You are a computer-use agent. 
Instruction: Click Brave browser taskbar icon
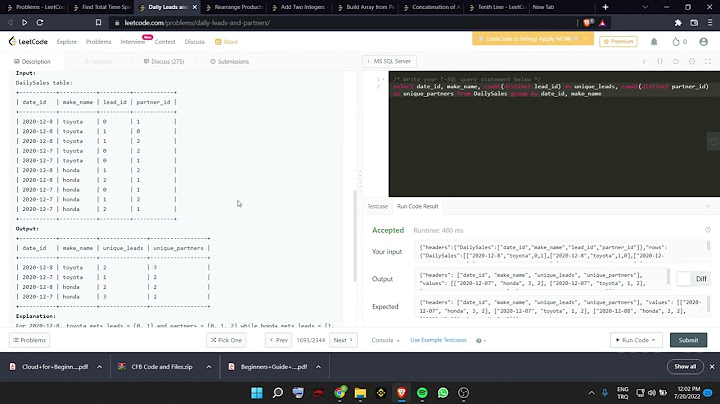tap(401, 393)
